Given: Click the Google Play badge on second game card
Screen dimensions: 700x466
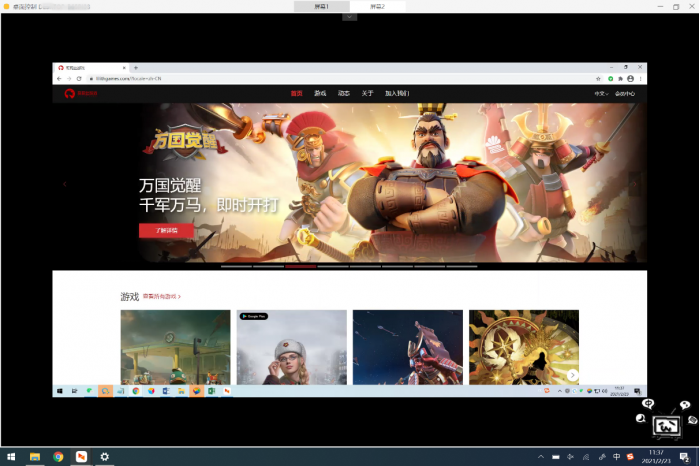Looking at the screenshot, I should [x=254, y=316].
